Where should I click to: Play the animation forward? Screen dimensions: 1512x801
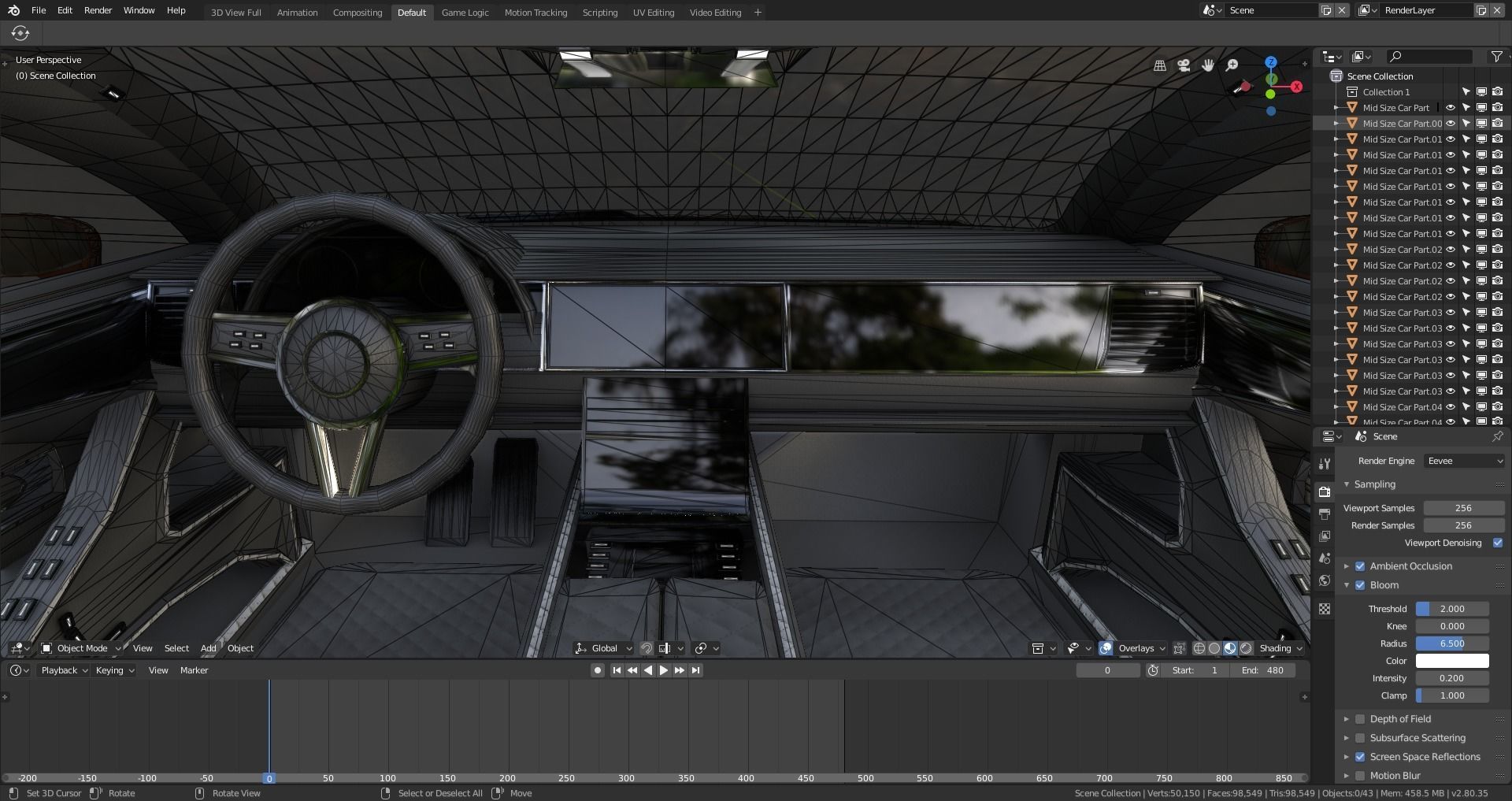click(x=663, y=670)
